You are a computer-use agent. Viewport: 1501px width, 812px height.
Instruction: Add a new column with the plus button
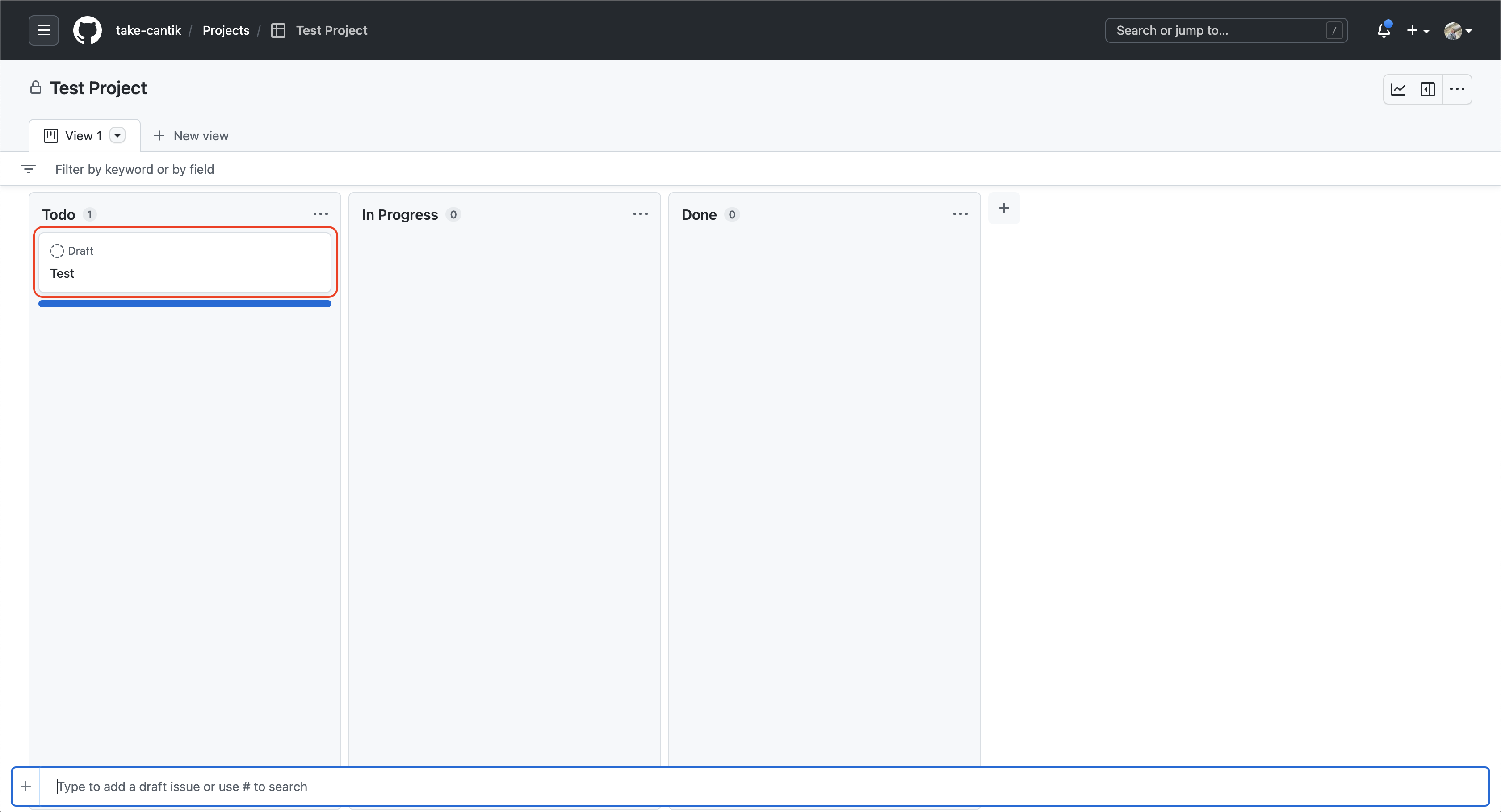[1003, 208]
